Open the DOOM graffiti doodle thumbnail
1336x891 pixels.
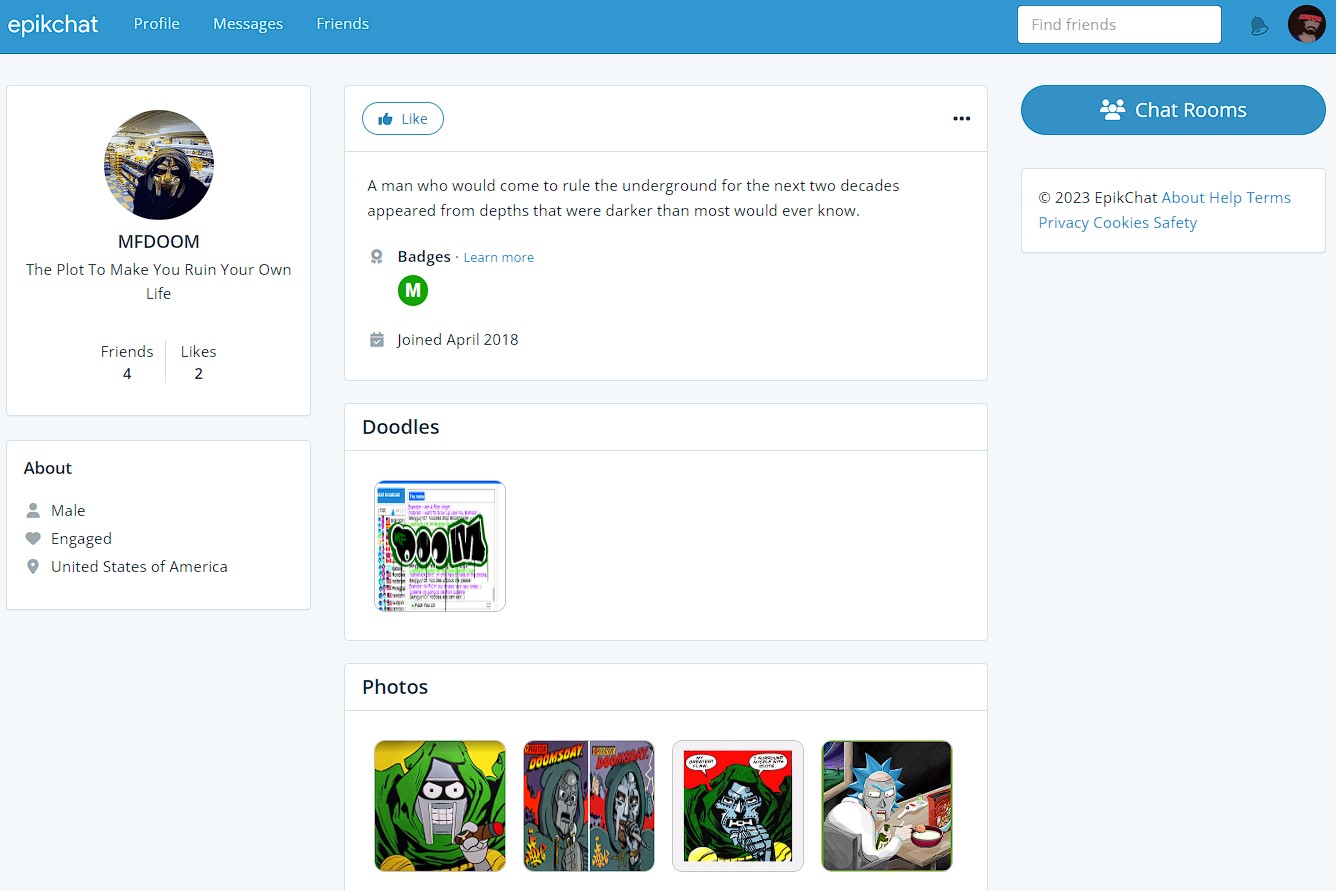[440, 546]
